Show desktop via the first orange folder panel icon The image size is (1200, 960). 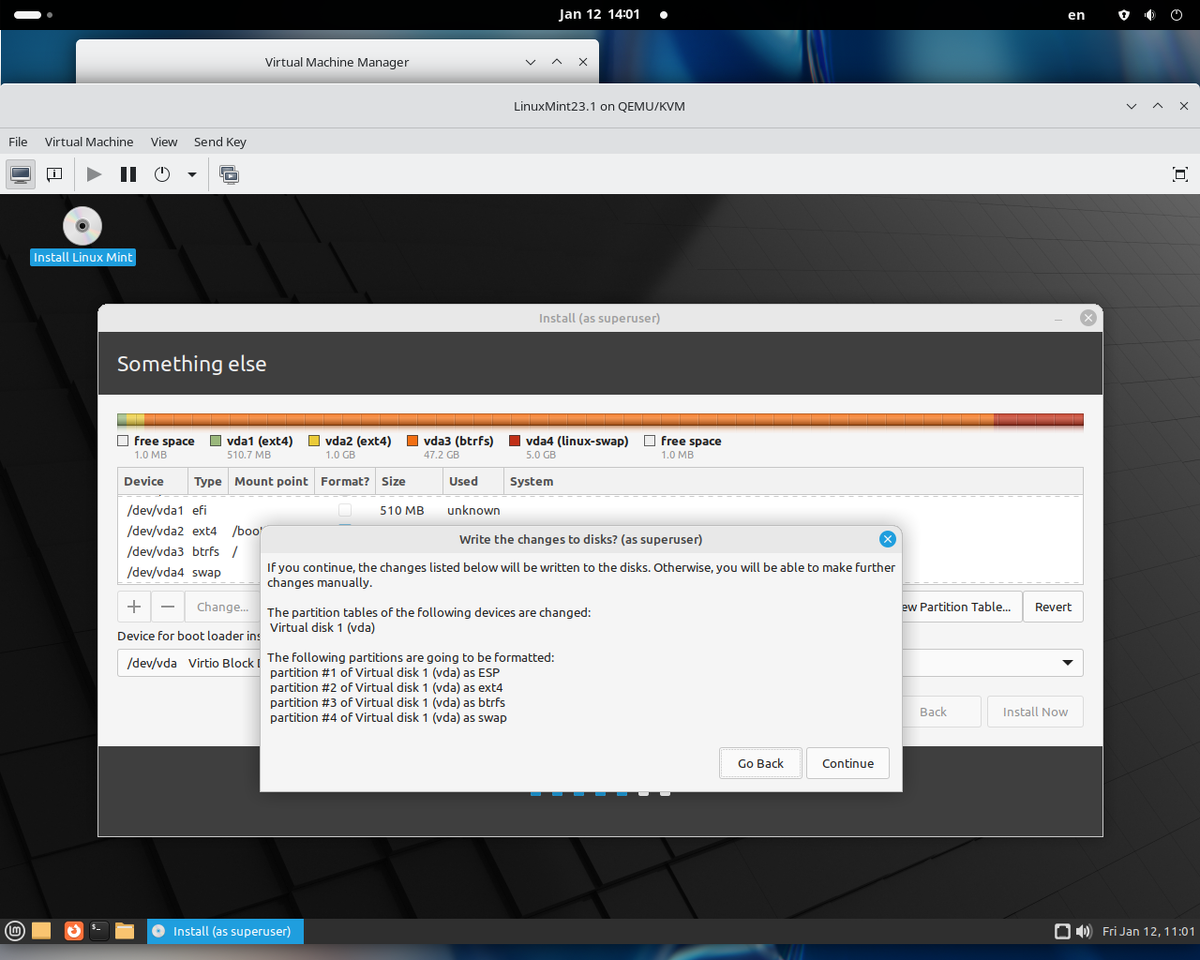point(41,931)
